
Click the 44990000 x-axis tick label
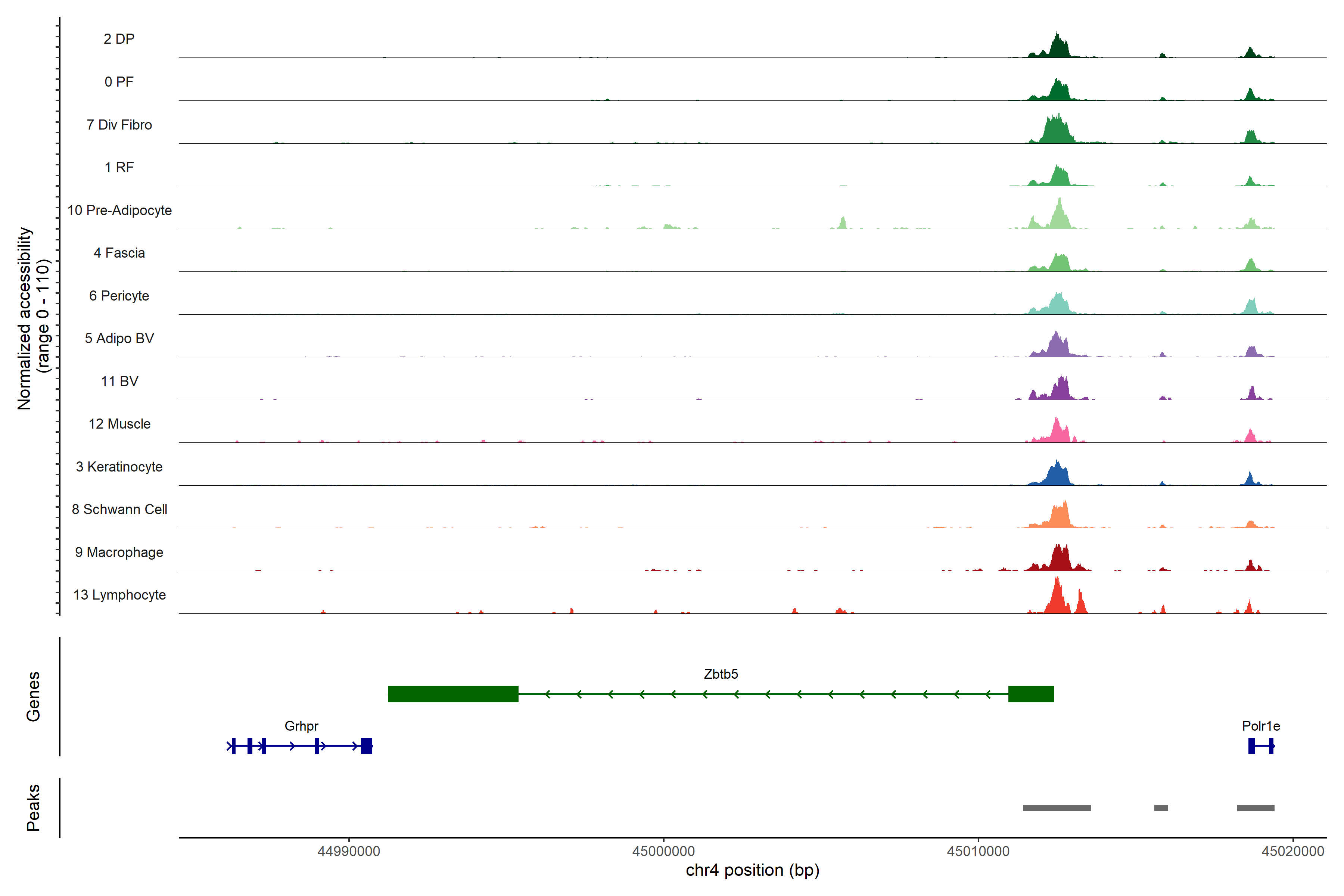pyautogui.click(x=349, y=851)
